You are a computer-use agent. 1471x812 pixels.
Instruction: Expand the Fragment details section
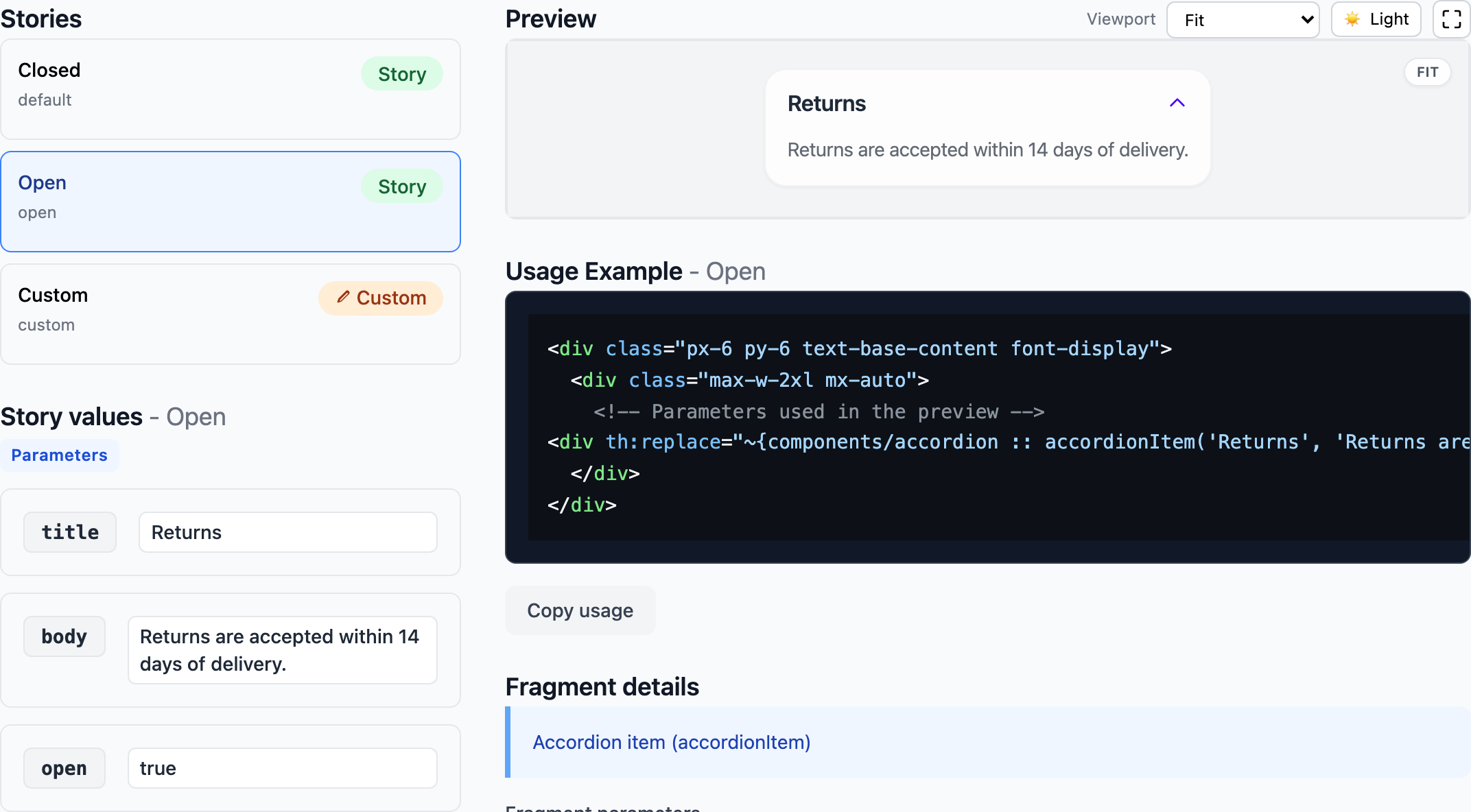[x=602, y=686]
